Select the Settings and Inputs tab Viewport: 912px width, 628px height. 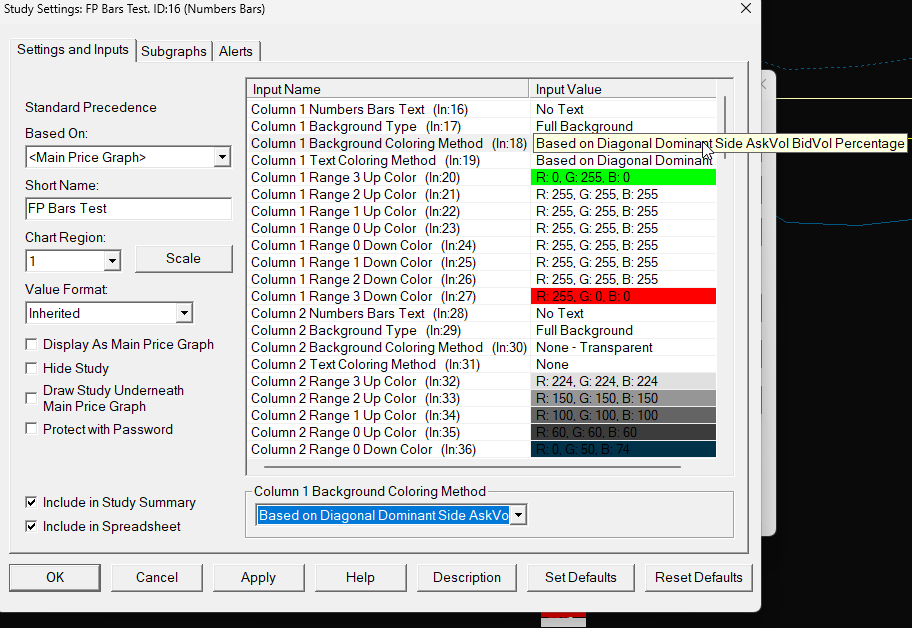[73, 49]
